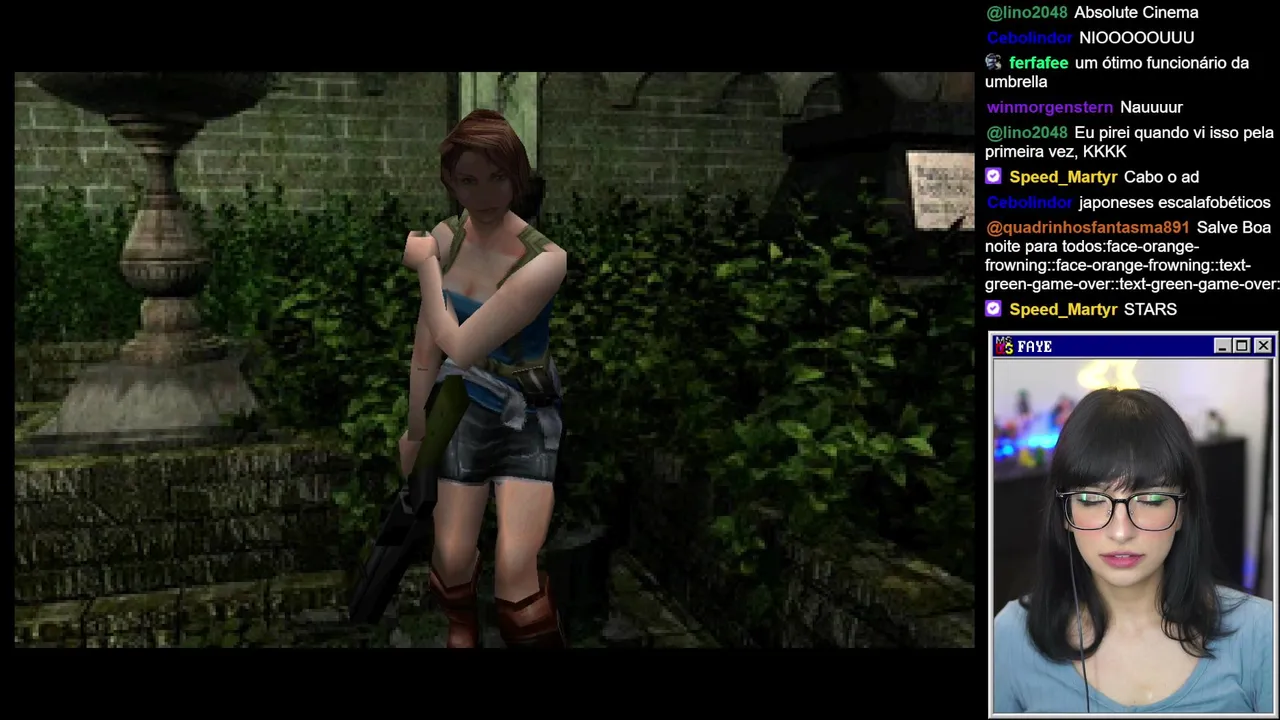This screenshot has width=1280, height=720.
Task: Close the FAYE webcam window
Action: pyautogui.click(x=1263, y=346)
